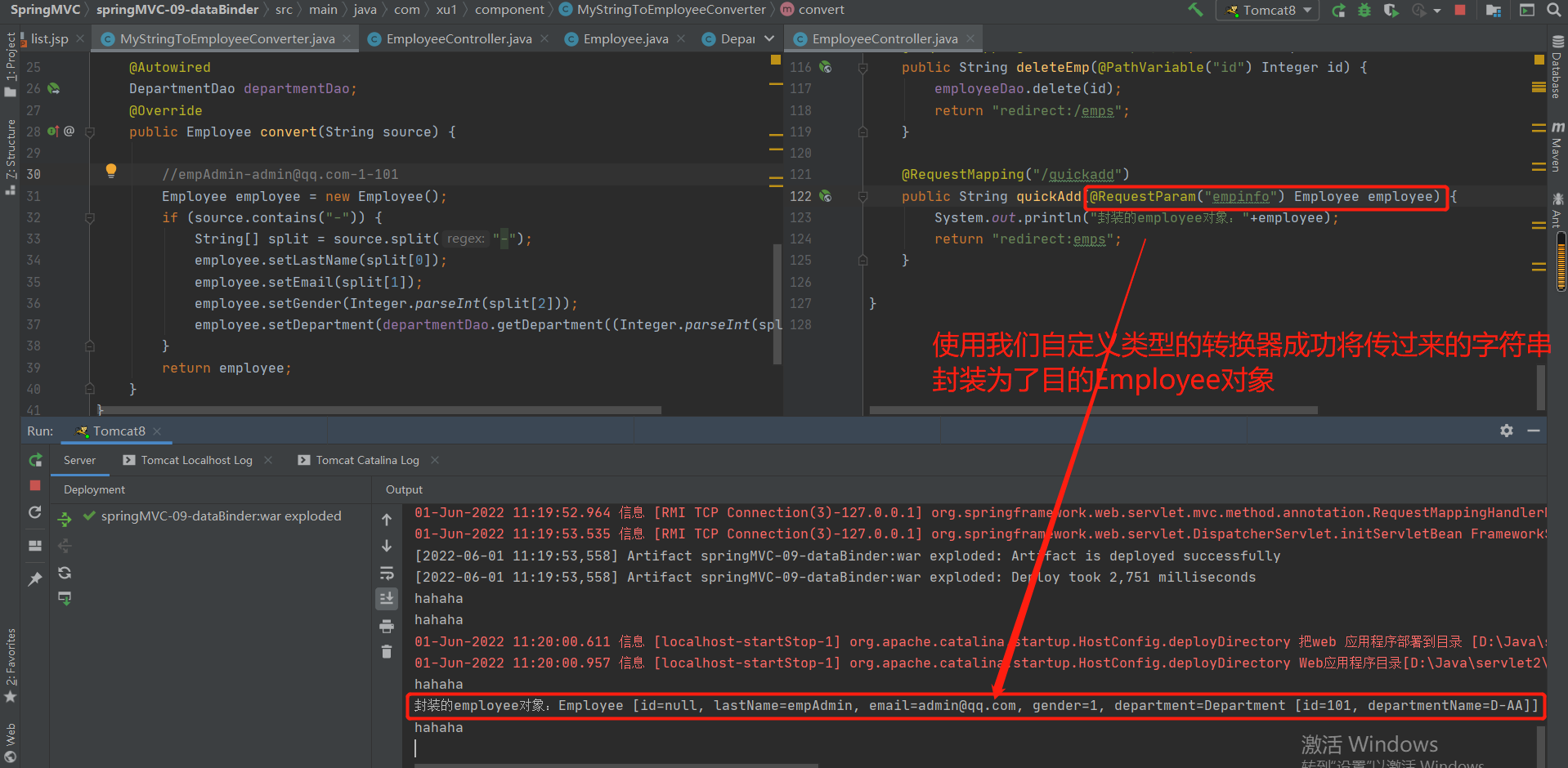
Task: Open the Web tool window
Action: (11, 742)
